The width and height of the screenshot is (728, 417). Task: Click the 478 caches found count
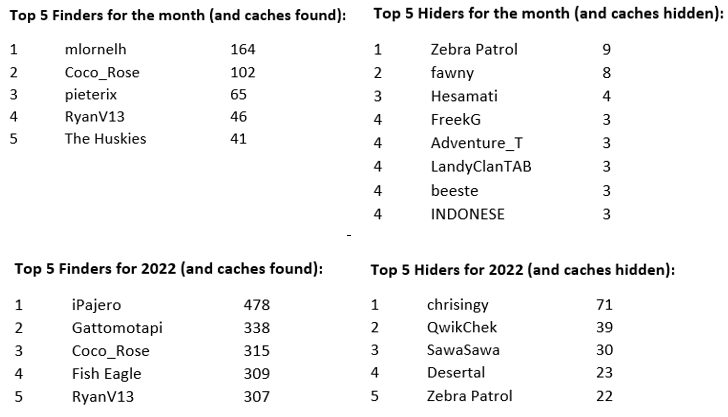pos(257,305)
